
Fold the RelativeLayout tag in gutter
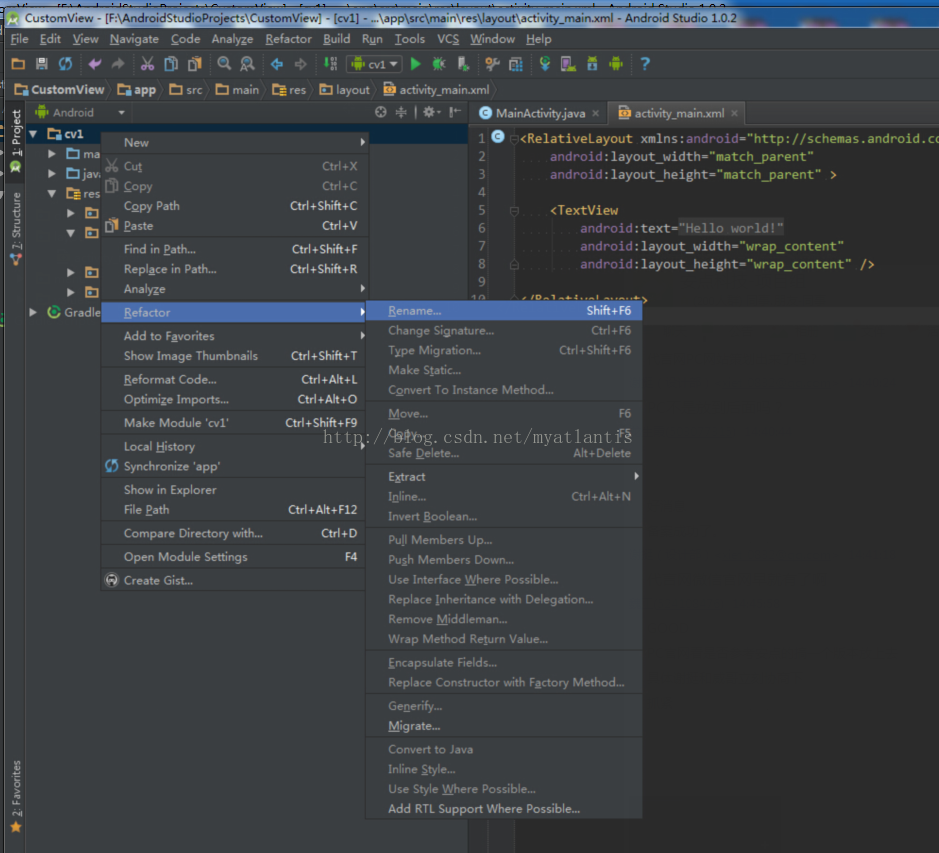(x=514, y=139)
